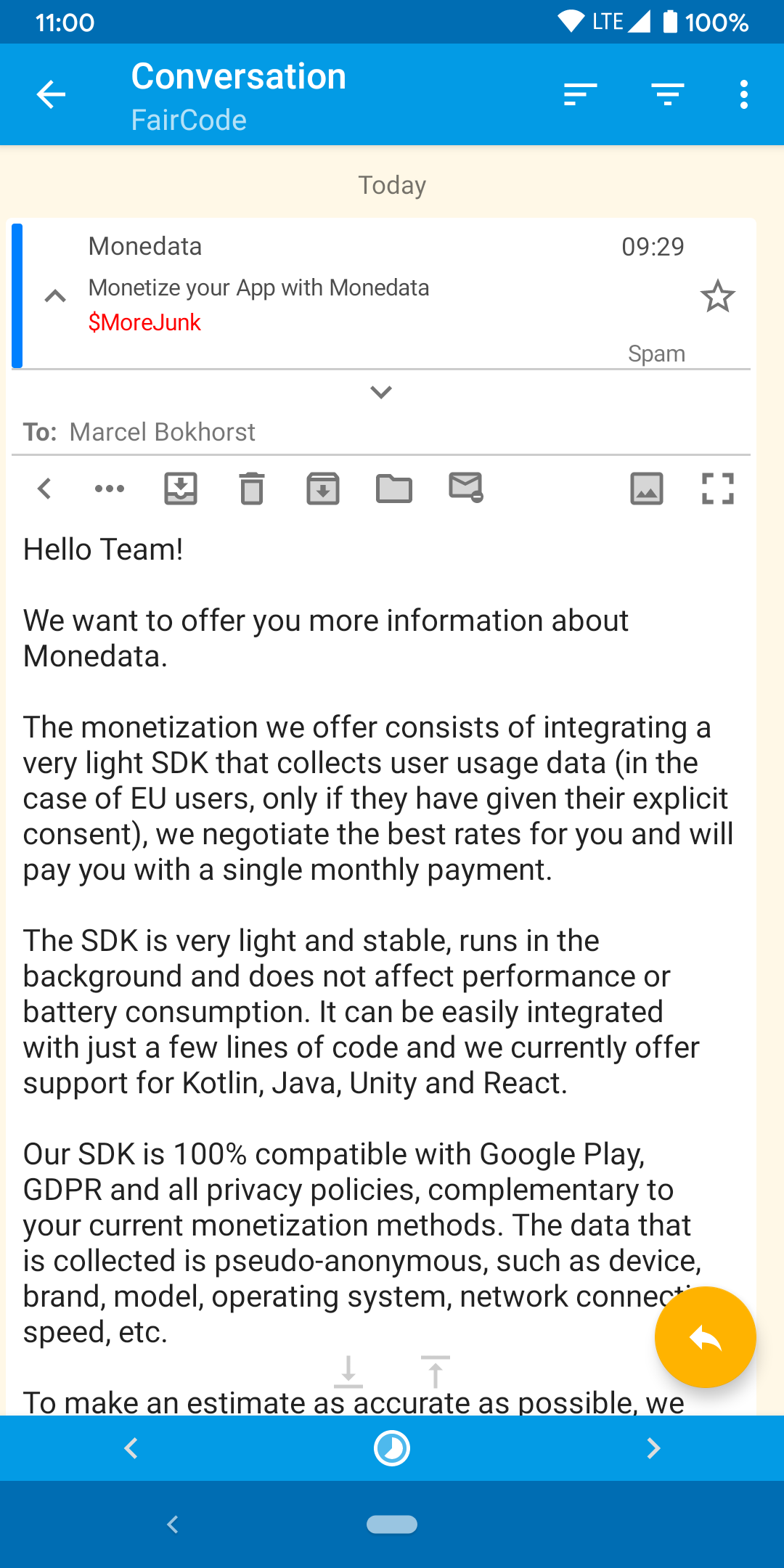This screenshot has width=784, height=1568.
Task: Open the three-dot overflow menu
Action: (743, 94)
